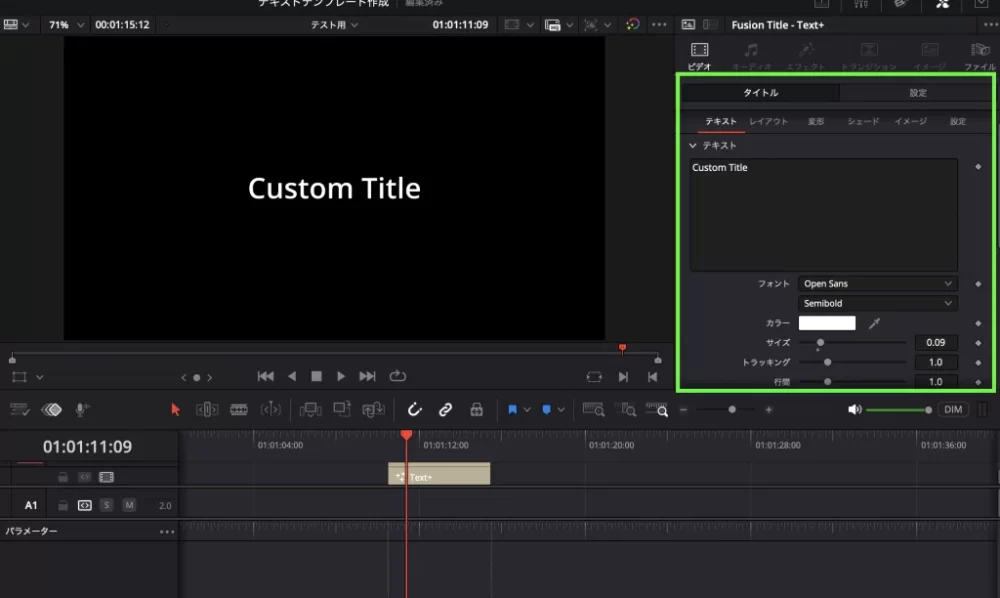Click the DIM audio button
This screenshot has height=598, width=1000.
click(x=953, y=409)
